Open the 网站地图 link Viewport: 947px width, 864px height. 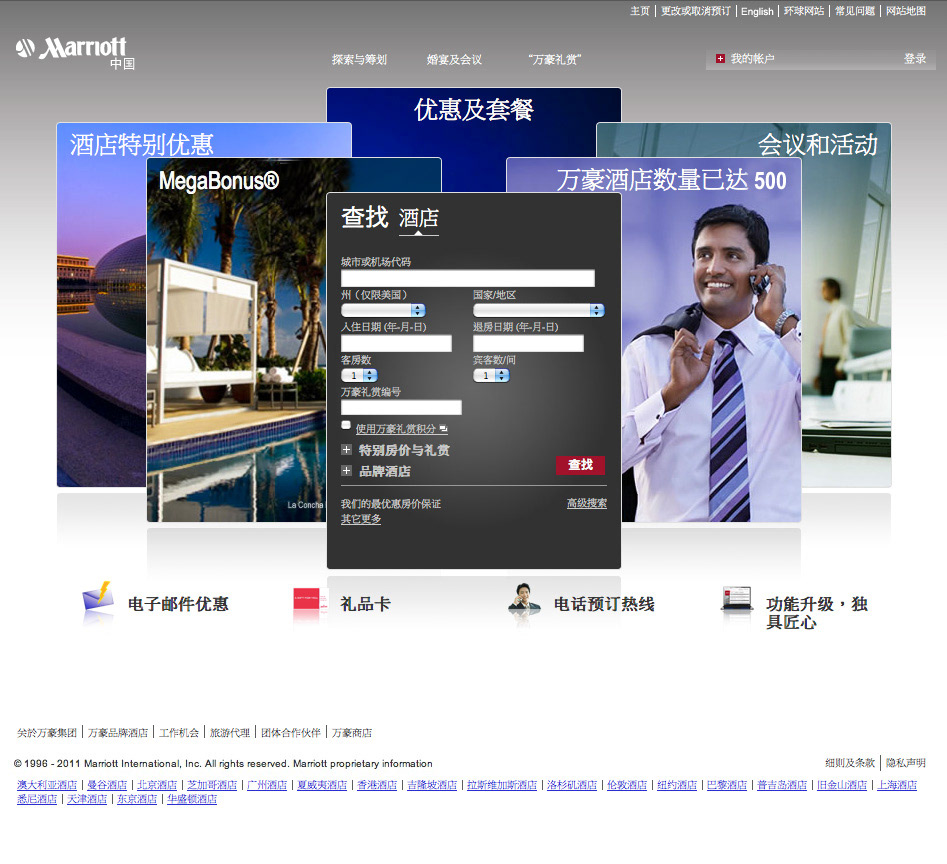906,11
